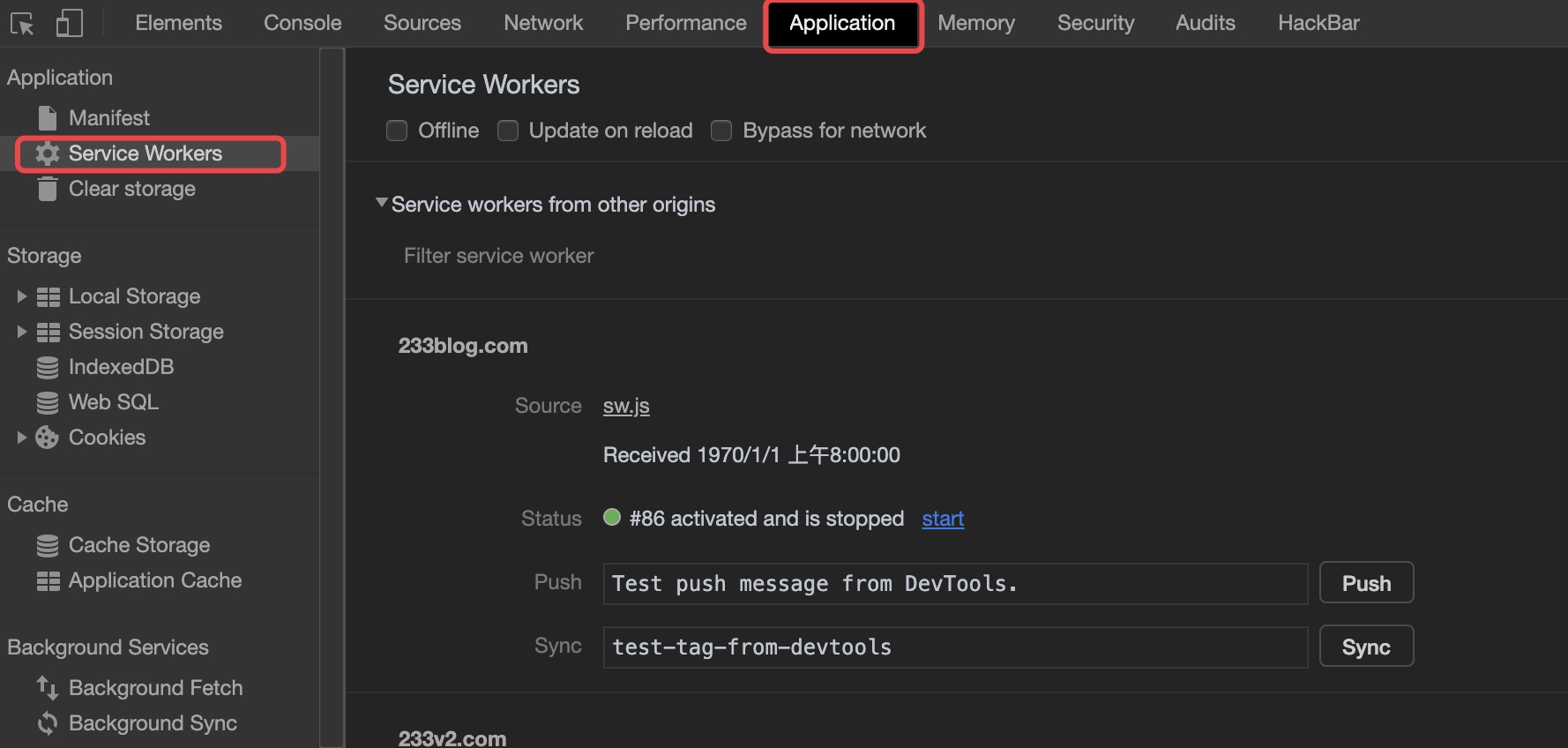Expand the Local Storage tree arrow

coord(22,296)
